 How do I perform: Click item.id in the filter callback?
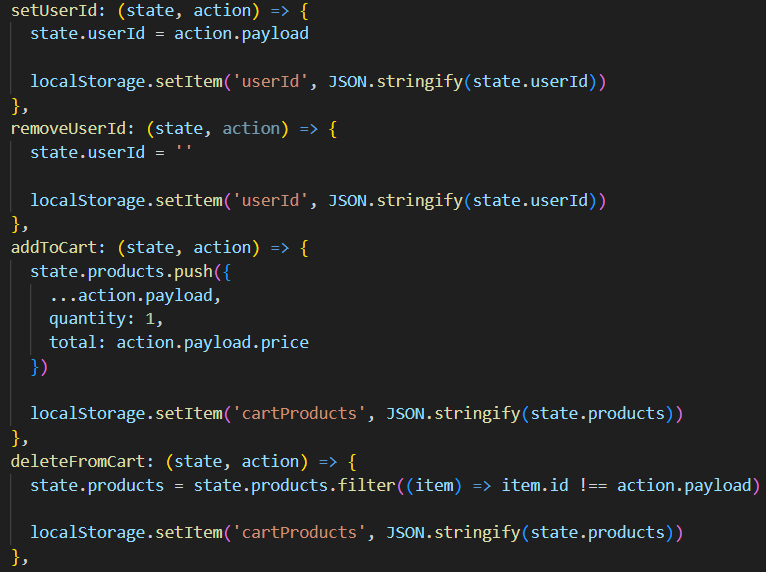(x=535, y=485)
